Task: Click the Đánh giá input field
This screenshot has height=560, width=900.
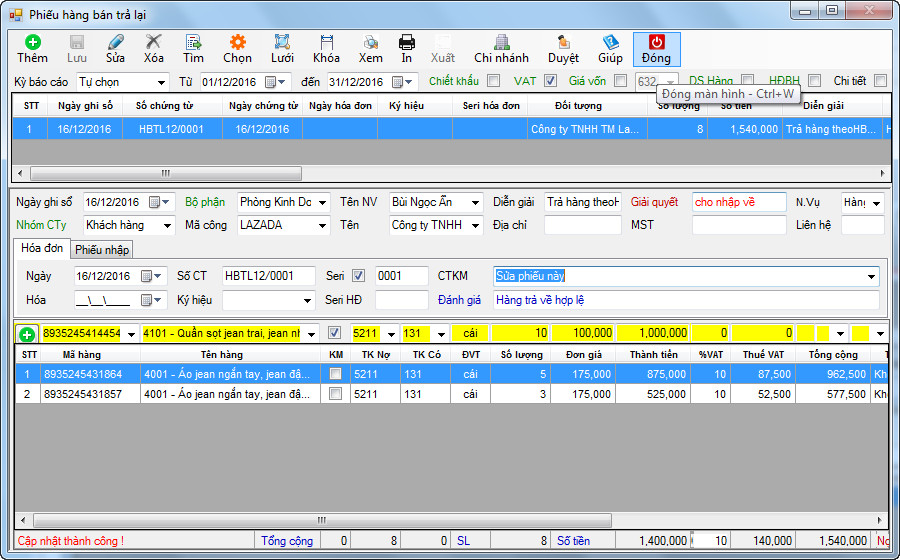Action: coord(686,300)
